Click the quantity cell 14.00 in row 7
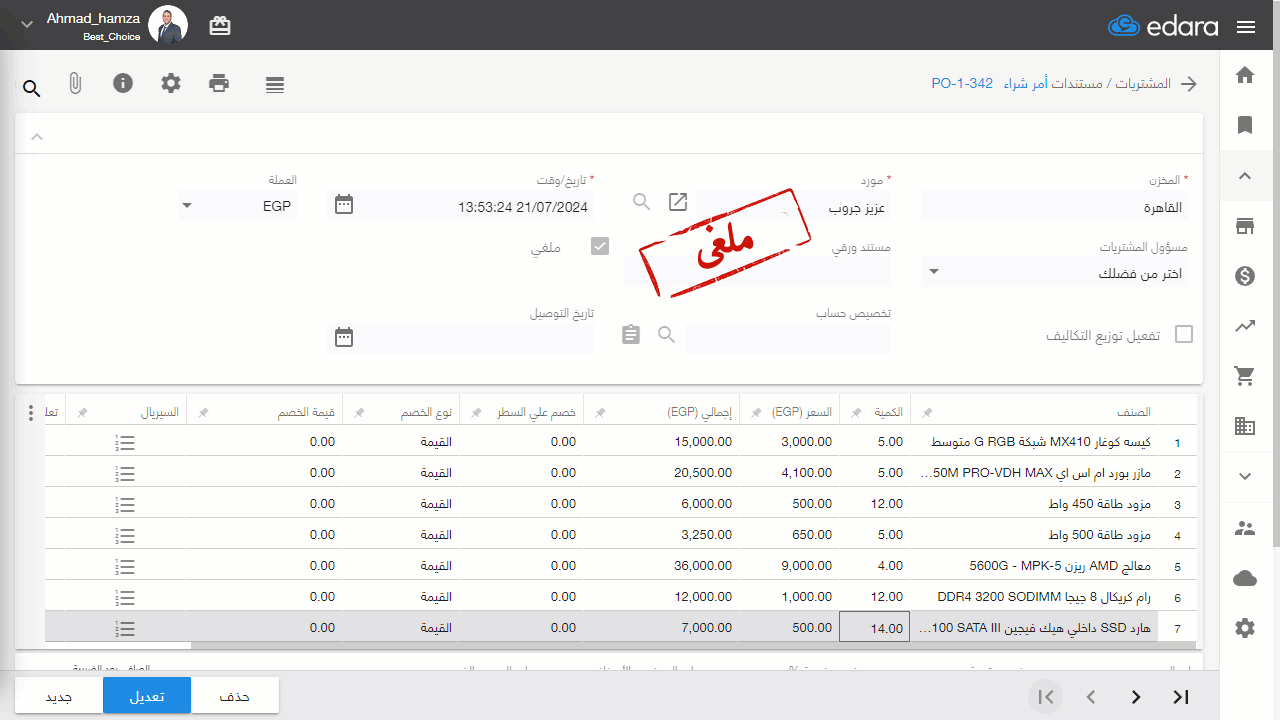This screenshot has height=720, width=1280. [x=874, y=628]
